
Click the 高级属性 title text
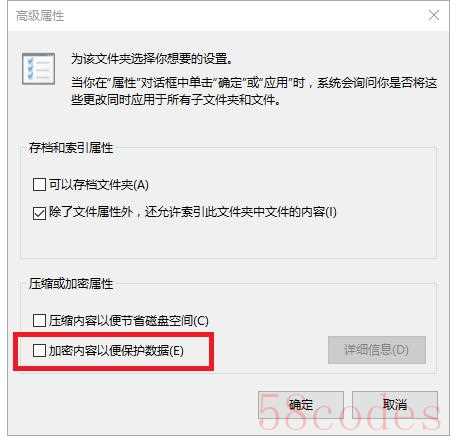tap(40, 16)
